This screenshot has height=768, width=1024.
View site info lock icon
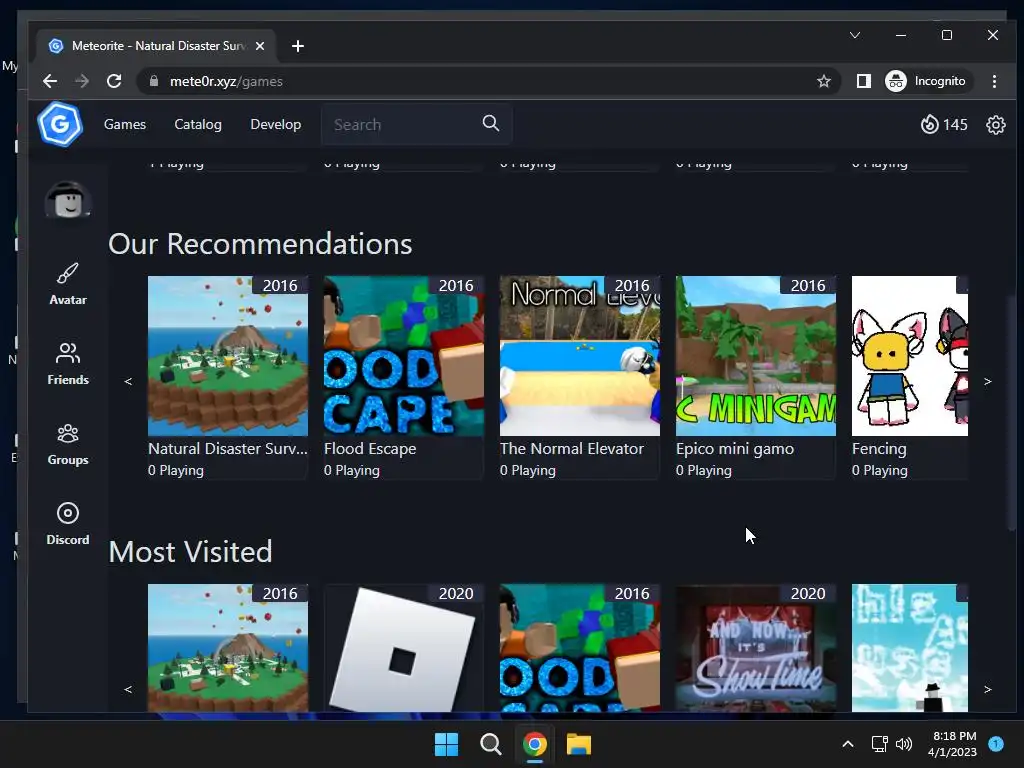click(x=154, y=81)
